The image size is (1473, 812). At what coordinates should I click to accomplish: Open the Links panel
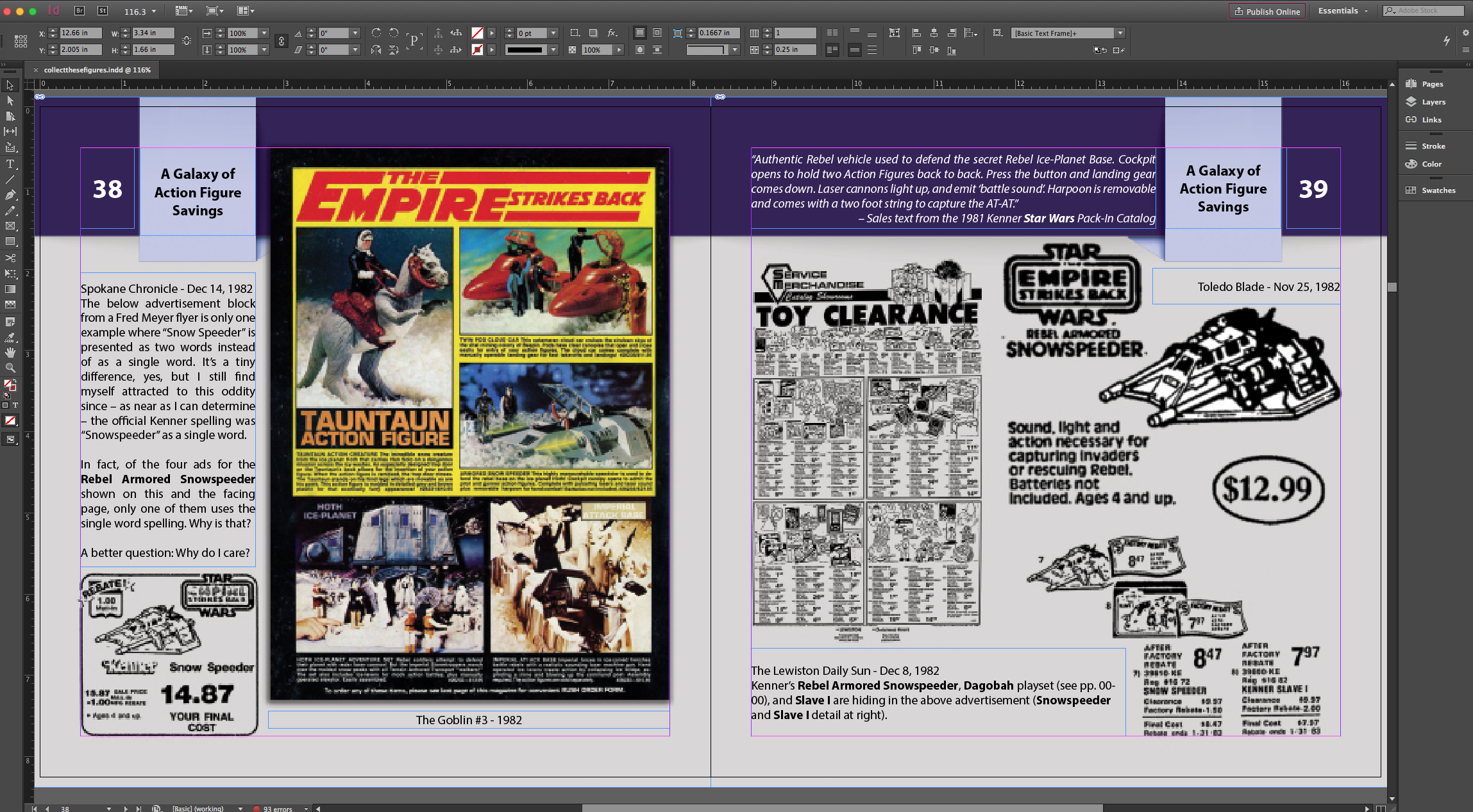click(x=1424, y=120)
